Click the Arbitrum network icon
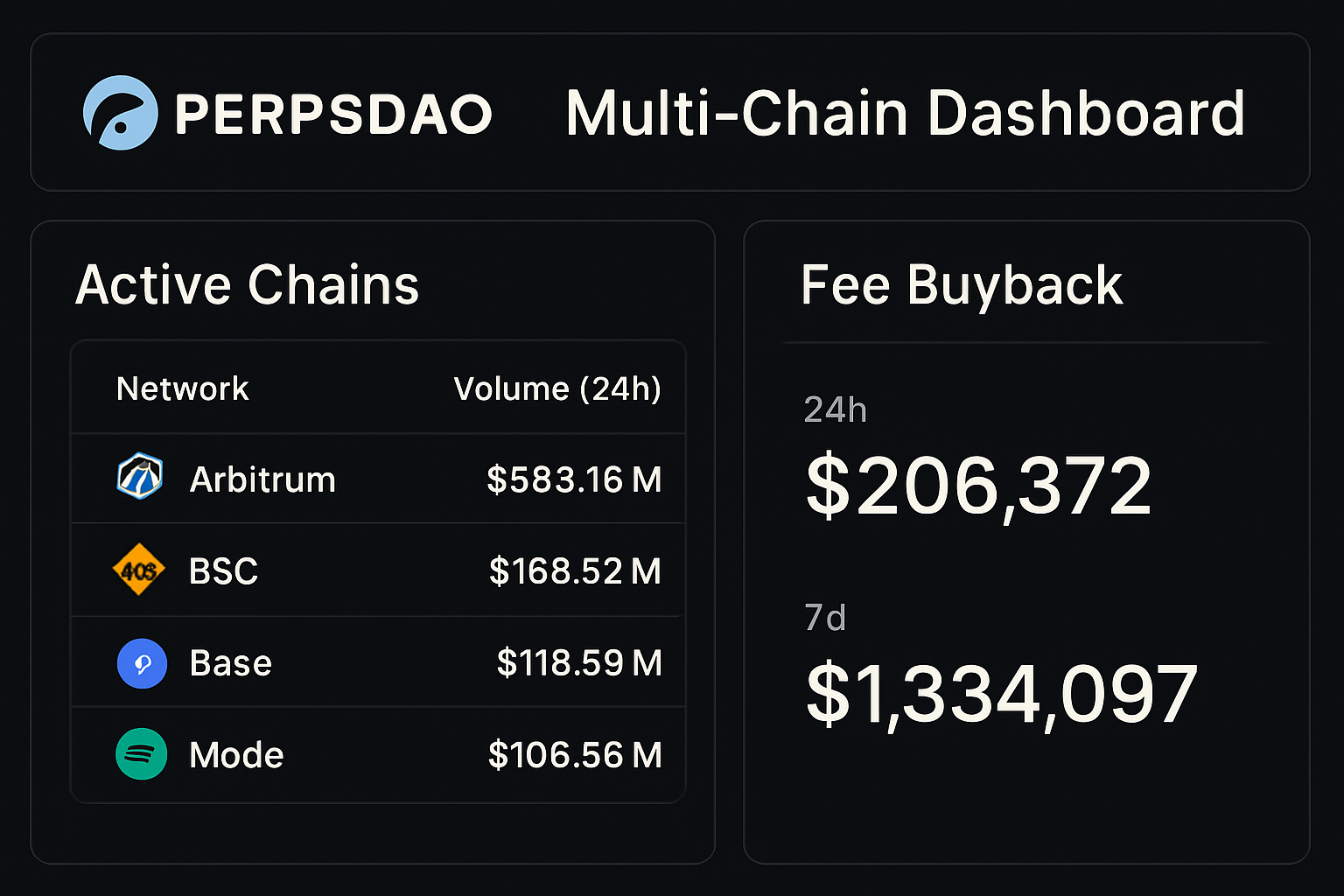Screen dimensions: 1344x896 coord(140,477)
